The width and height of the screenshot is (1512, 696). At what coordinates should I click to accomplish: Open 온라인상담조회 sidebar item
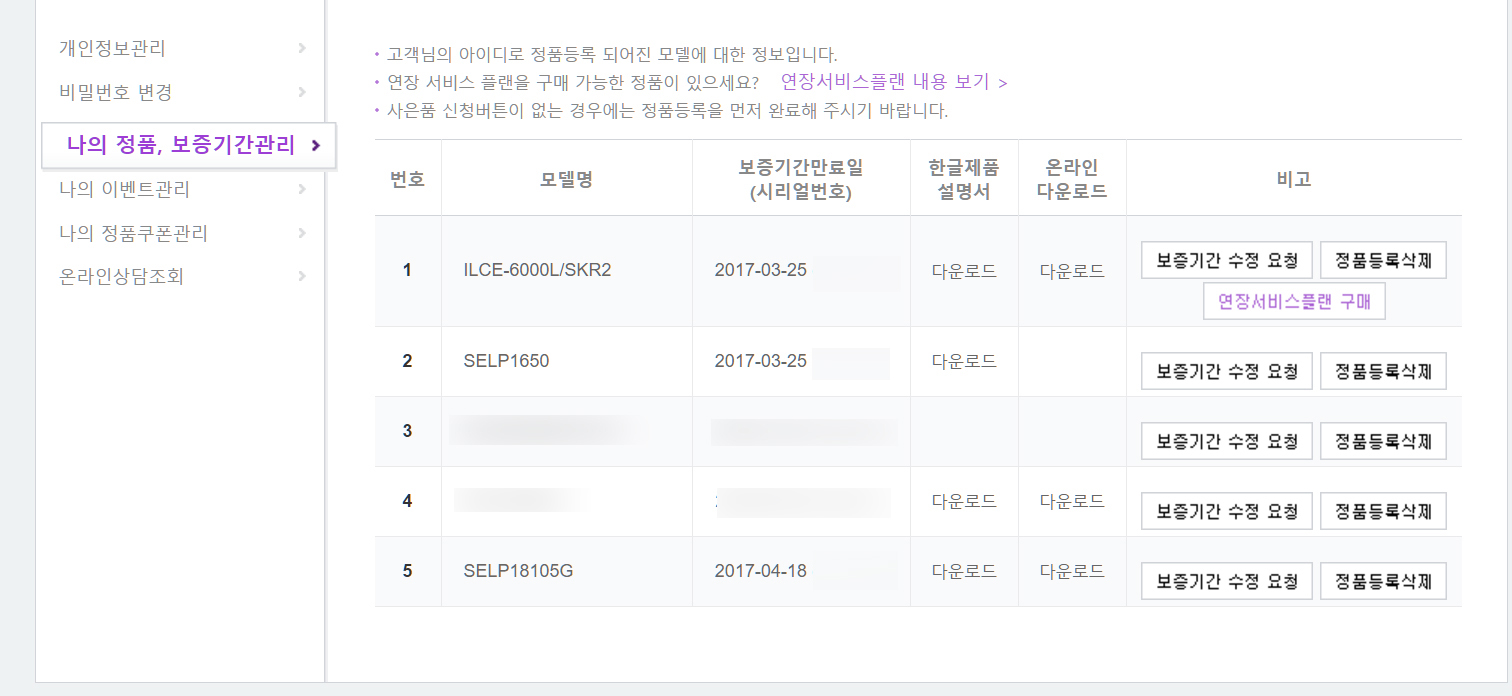122,277
